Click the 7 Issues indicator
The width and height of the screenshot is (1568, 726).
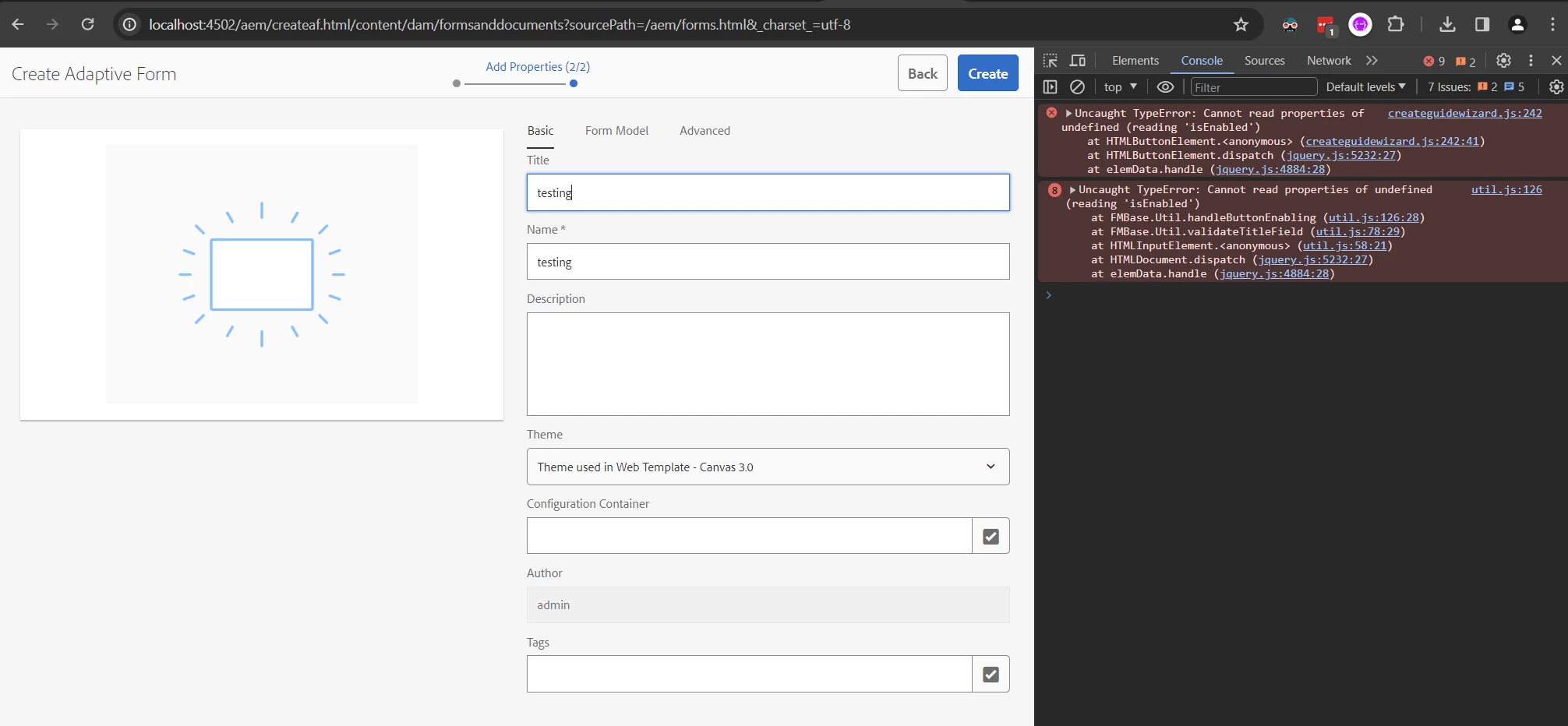click(1476, 86)
